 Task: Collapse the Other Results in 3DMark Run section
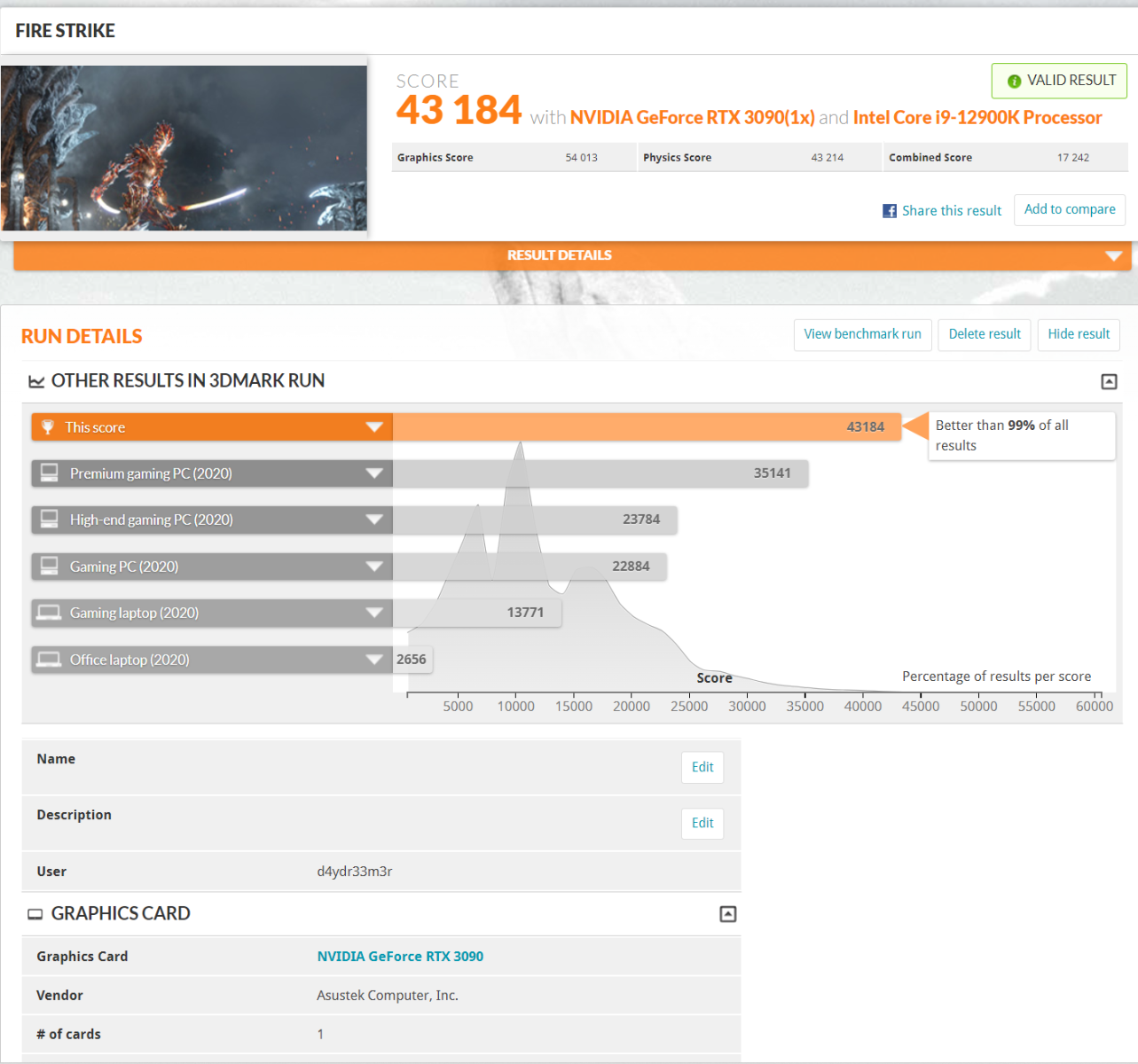pyautogui.click(x=1109, y=381)
